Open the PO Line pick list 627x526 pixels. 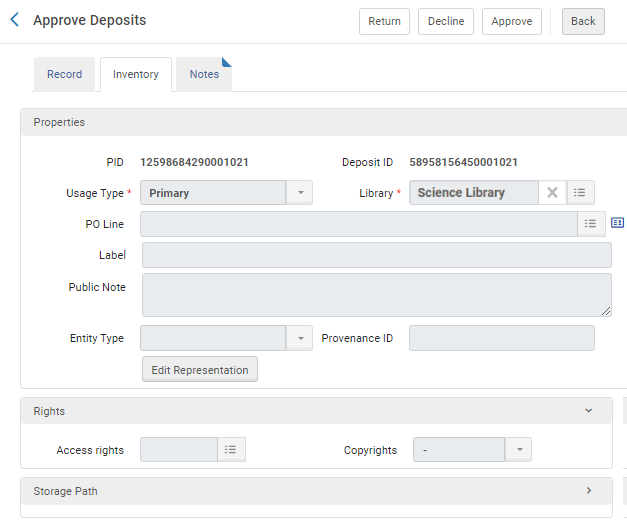pyautogui.click(x=591, y=224)
